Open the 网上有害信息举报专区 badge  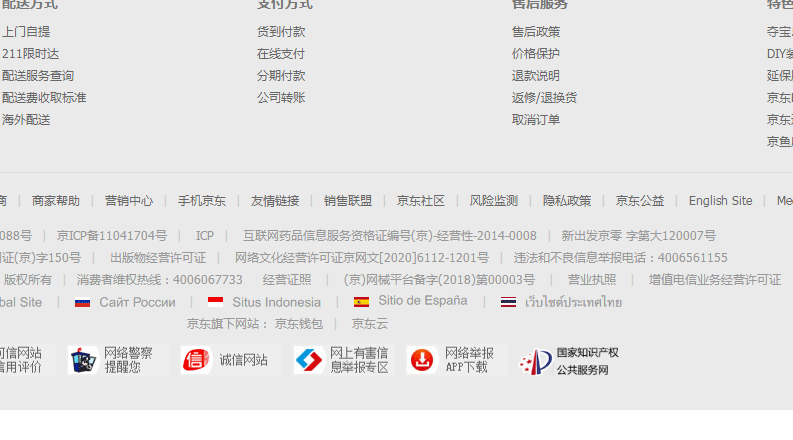pos(344,360)
